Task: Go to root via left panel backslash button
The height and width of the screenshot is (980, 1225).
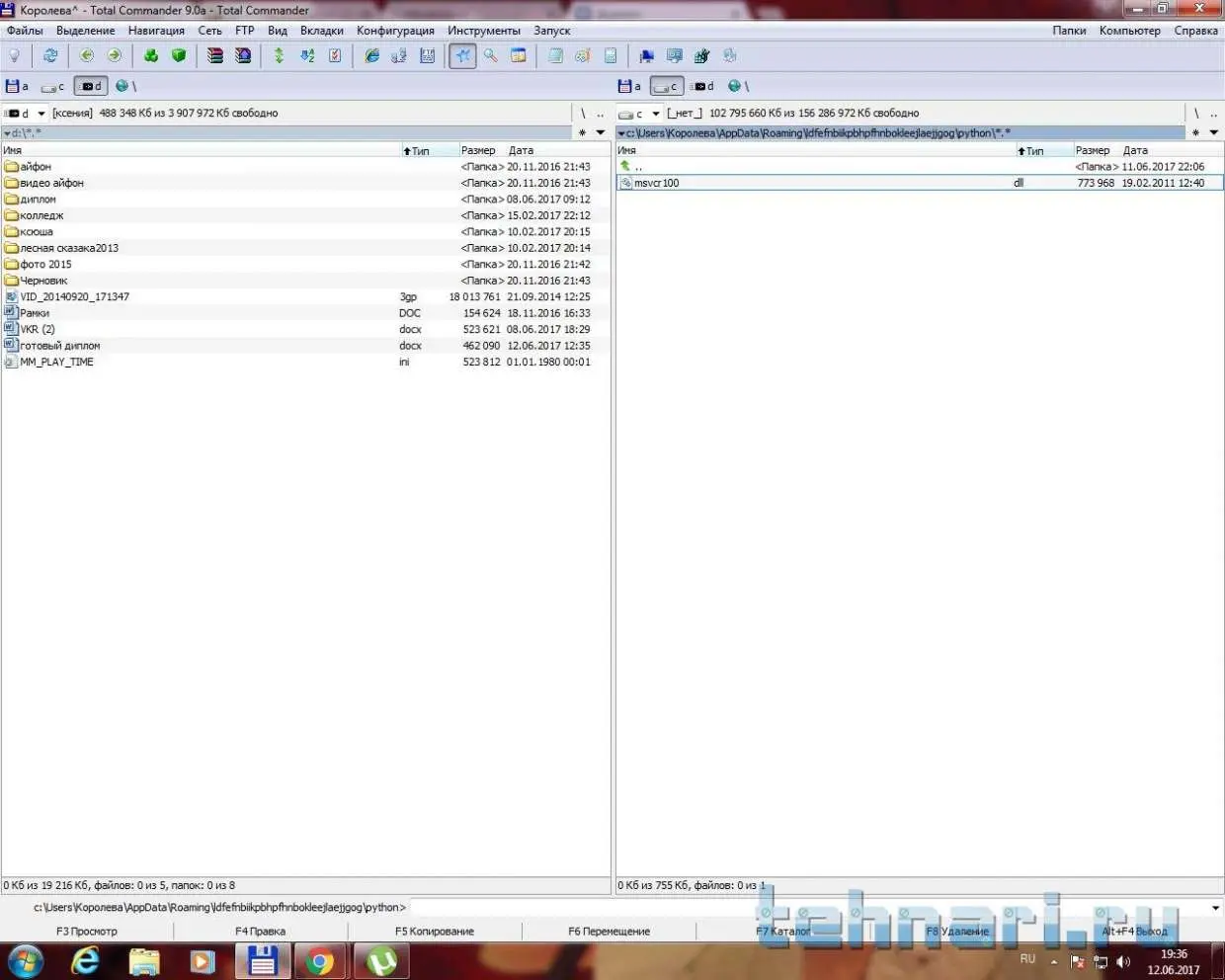Action: 583,114
